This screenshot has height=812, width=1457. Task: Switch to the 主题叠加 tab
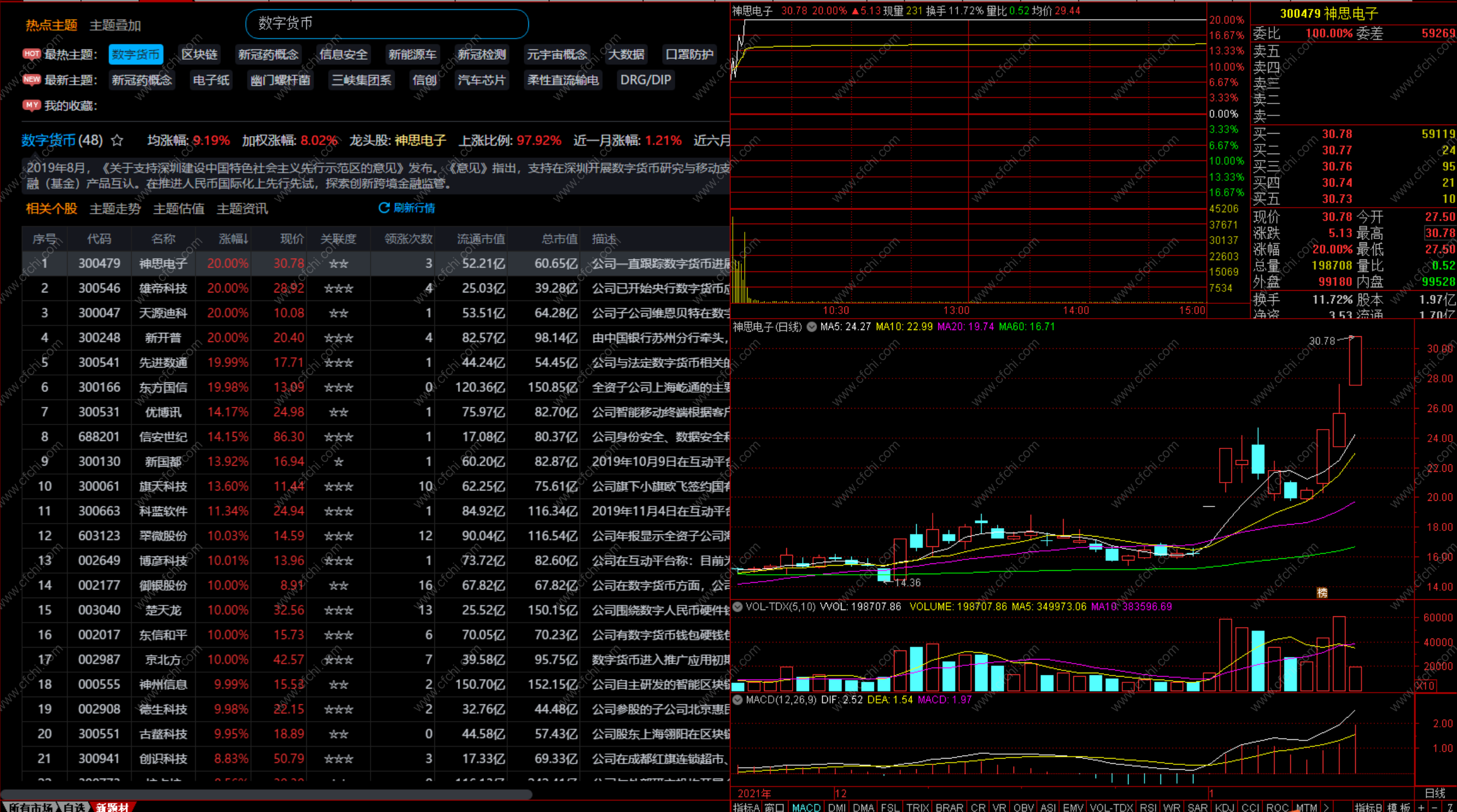point(115,26)
